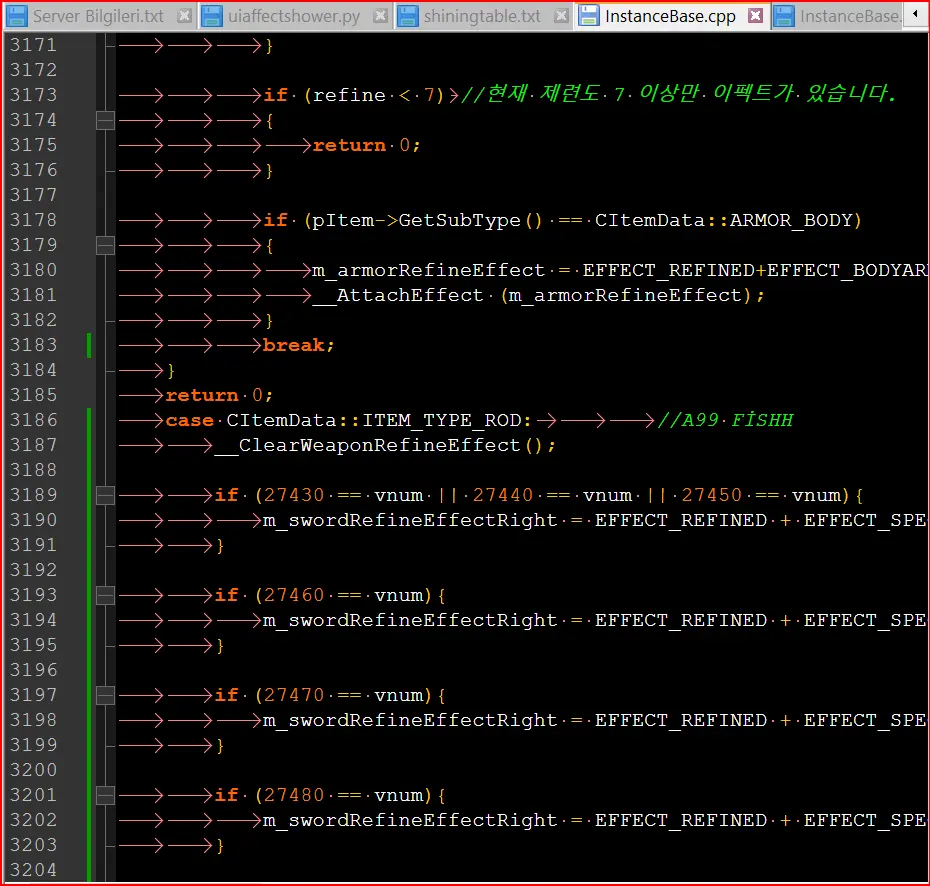Viewport: 930px width, 886px height.
Task: Click the disk icon of the last partially visible tab
Action: click(785, 16)
